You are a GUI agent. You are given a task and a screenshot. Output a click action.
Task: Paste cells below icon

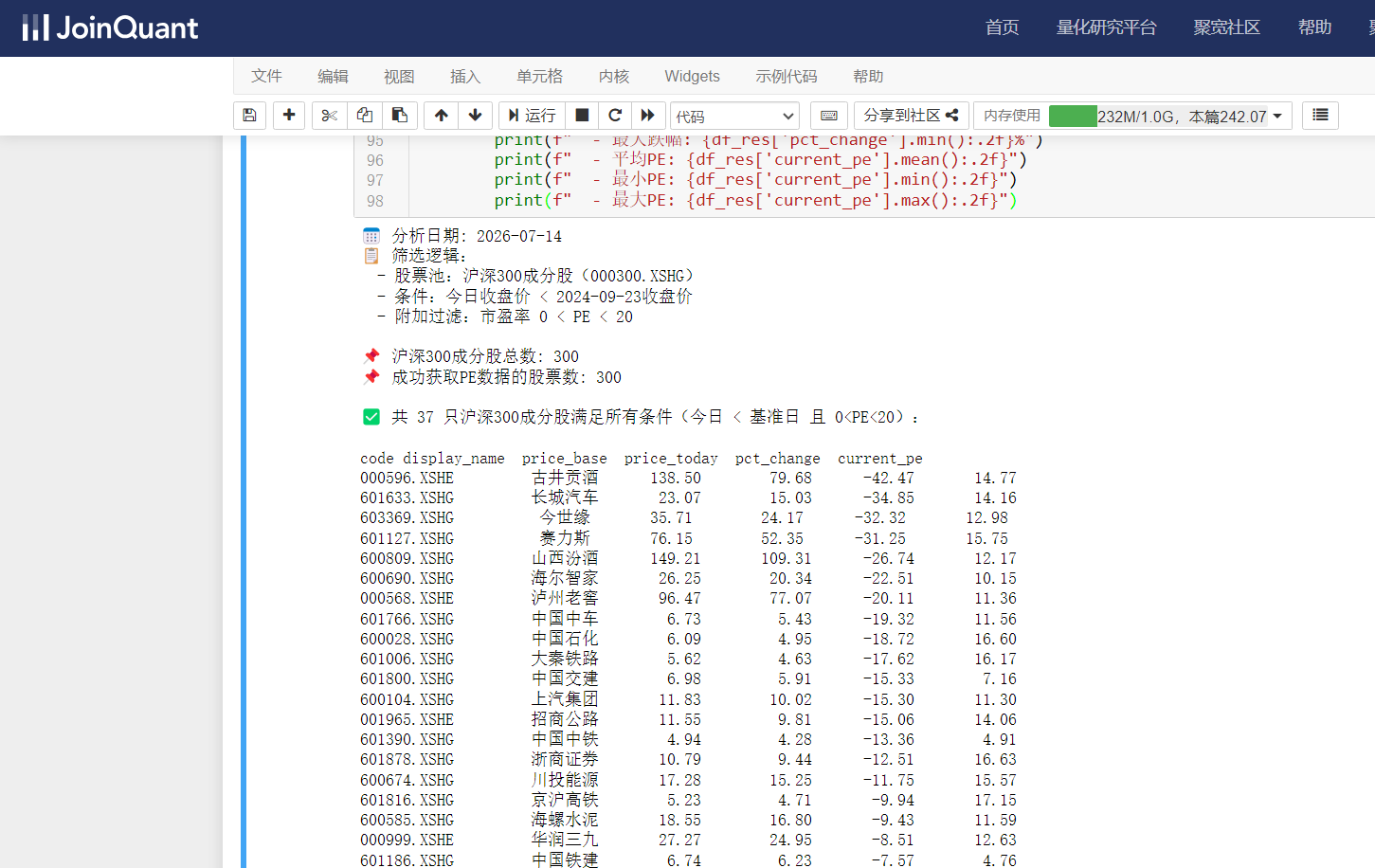400,115
